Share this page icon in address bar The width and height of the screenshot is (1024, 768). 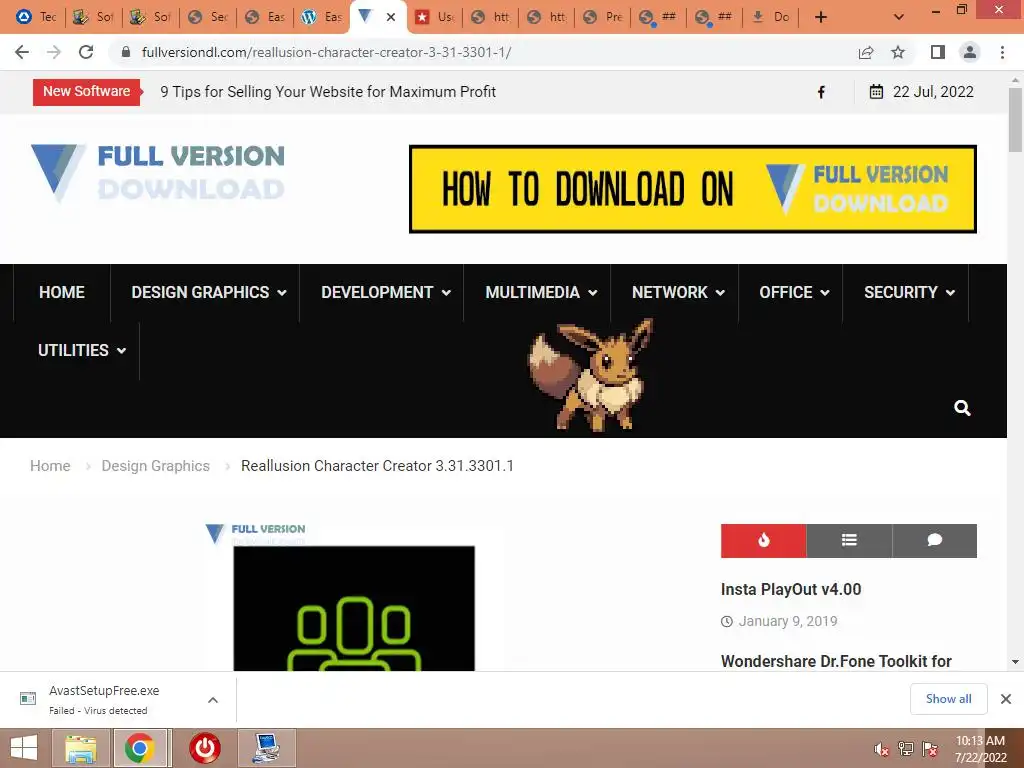(866, 52)
